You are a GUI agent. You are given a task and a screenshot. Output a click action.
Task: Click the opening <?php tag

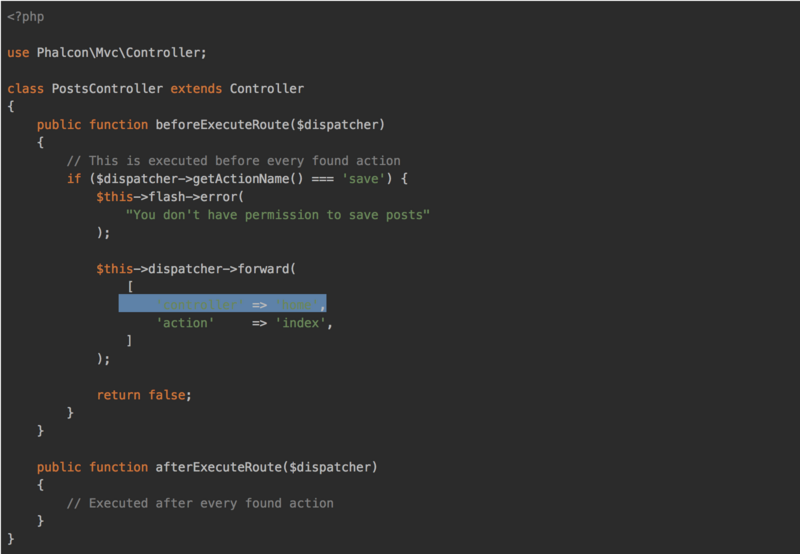click(25, 17)
